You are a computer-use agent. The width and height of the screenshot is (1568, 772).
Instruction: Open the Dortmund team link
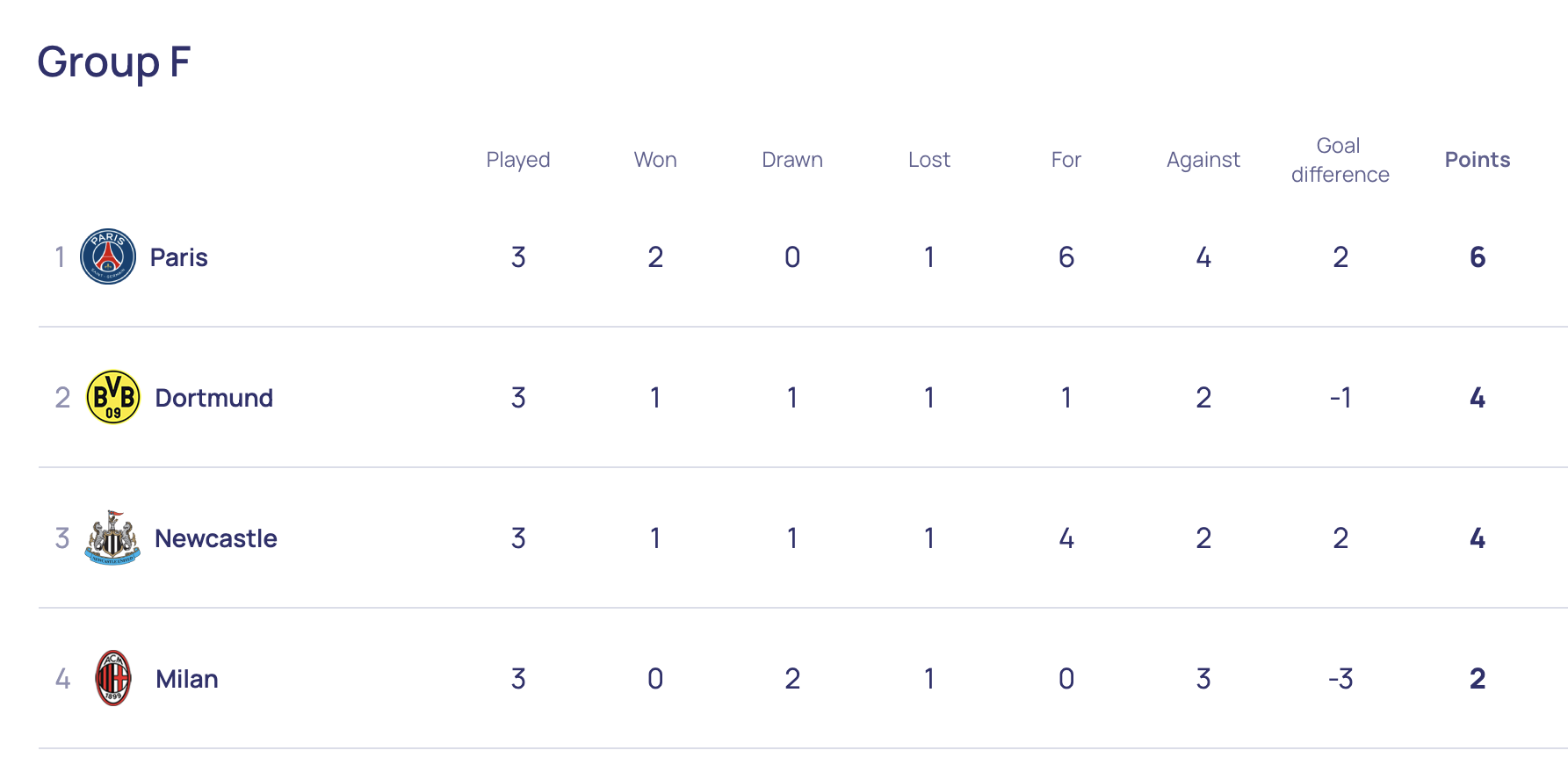coord(213,398)
